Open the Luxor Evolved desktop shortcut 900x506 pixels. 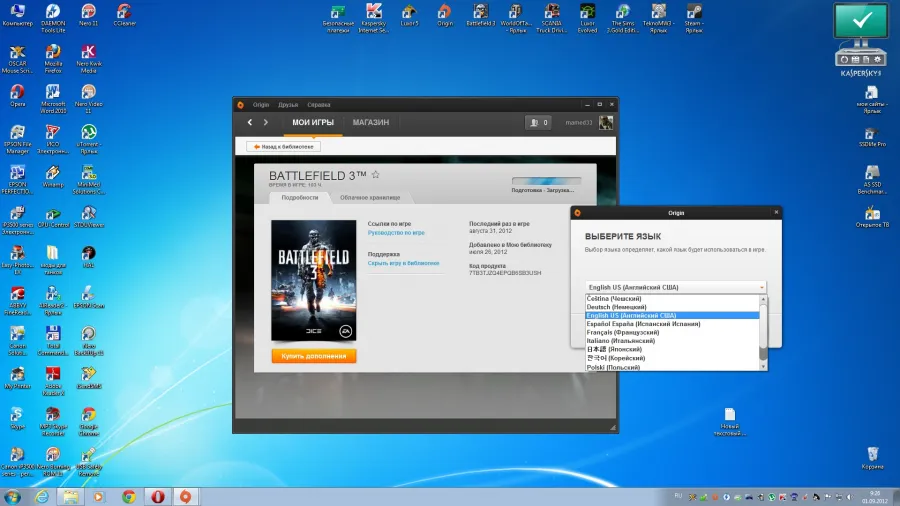pyautogui.click(x=587, y=18)
